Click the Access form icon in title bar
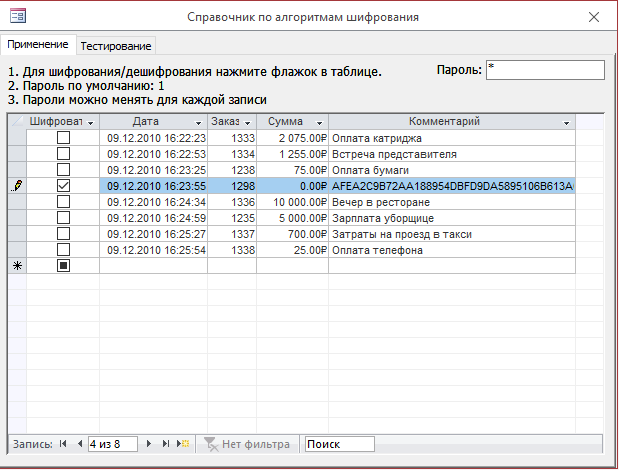 [17, 17]
